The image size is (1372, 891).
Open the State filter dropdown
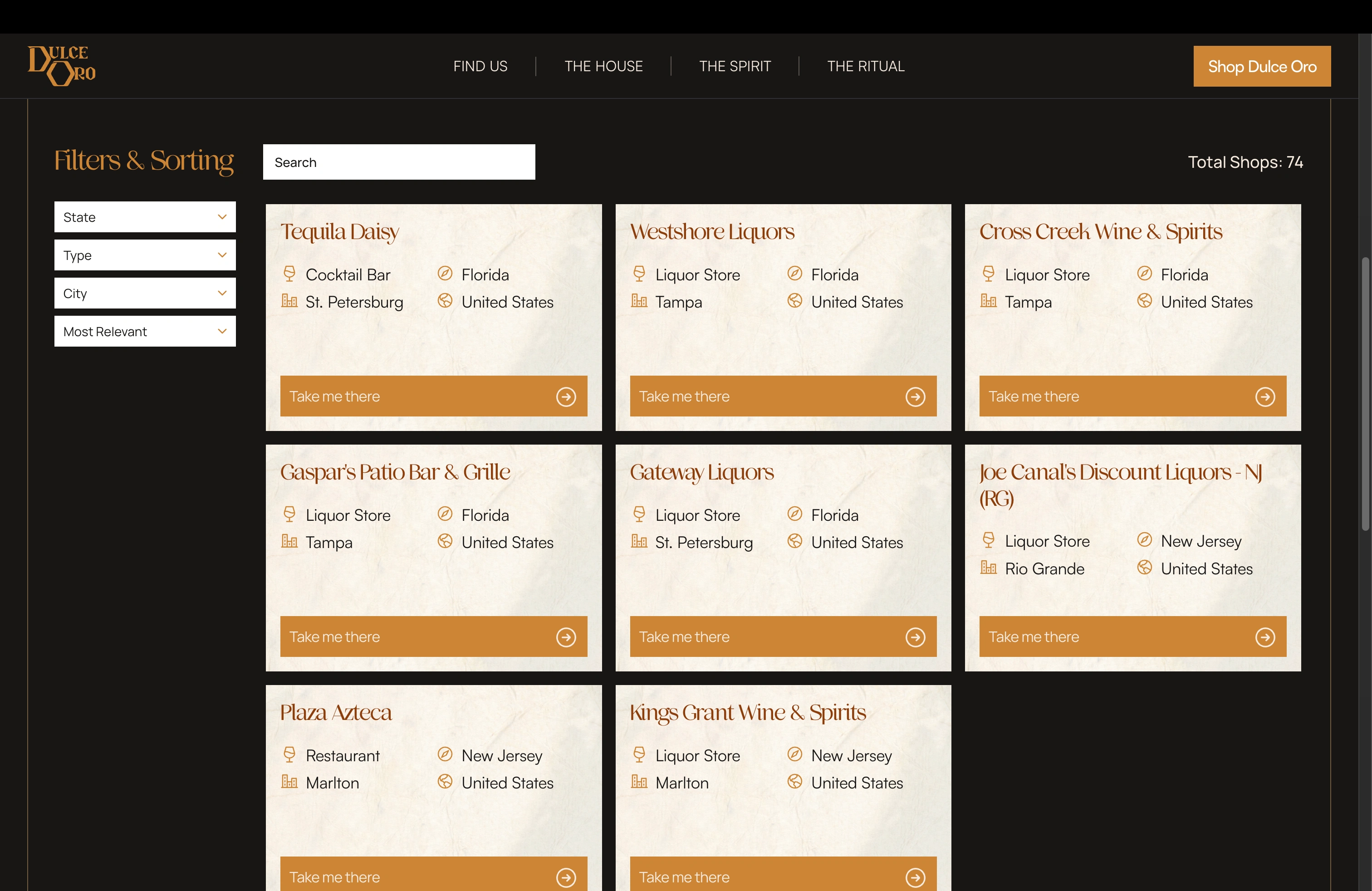point(145,217)
